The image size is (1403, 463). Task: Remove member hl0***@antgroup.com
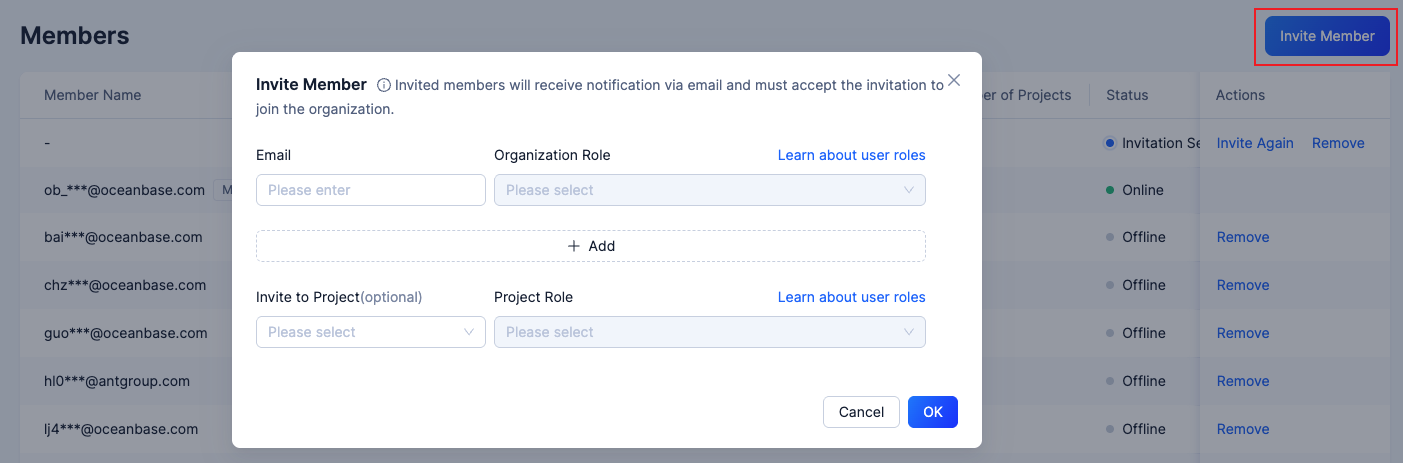coord(1243,381)
